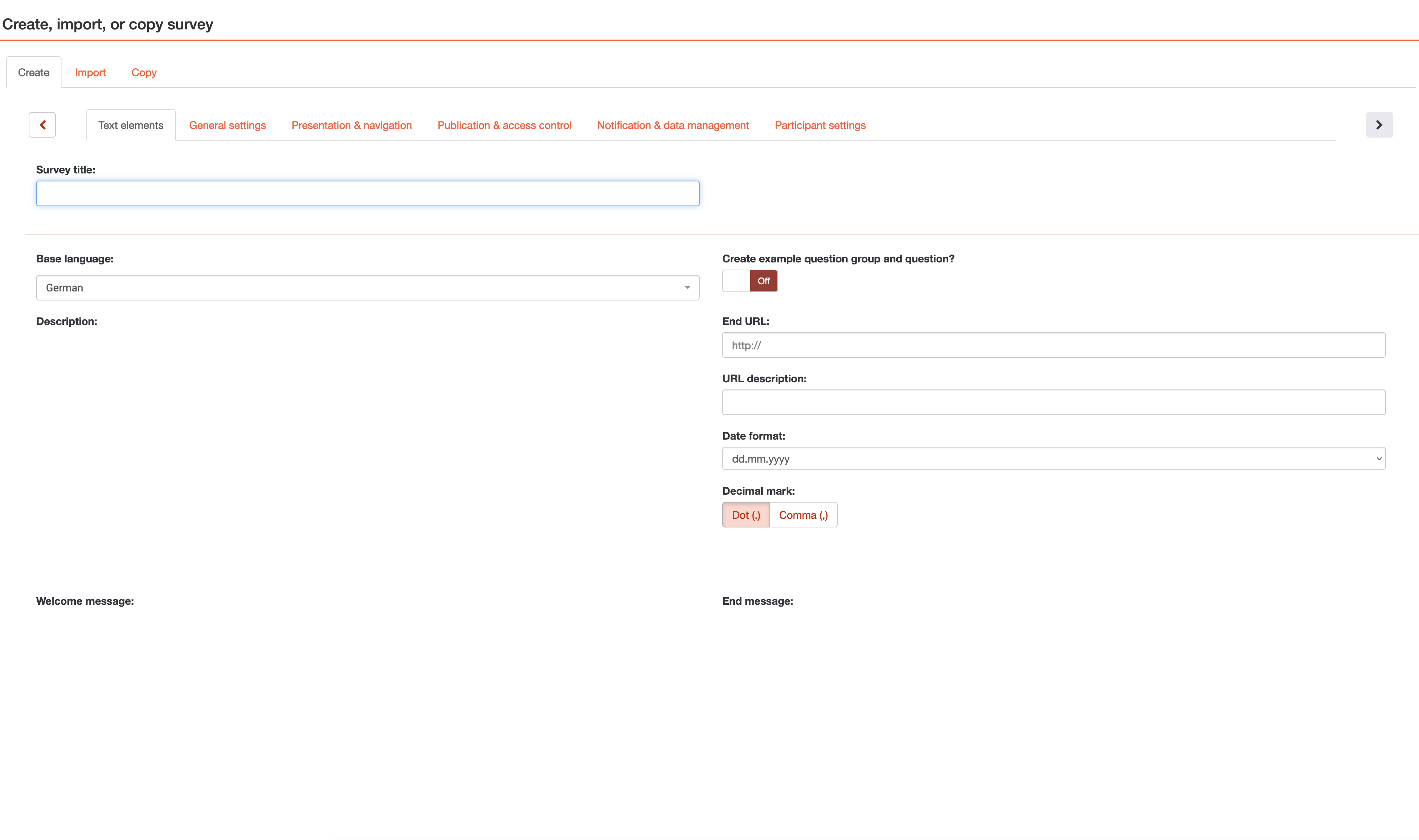This screenshot has height=840, width=1419.
Task: Select the Text elements tab
Action: 131,125
